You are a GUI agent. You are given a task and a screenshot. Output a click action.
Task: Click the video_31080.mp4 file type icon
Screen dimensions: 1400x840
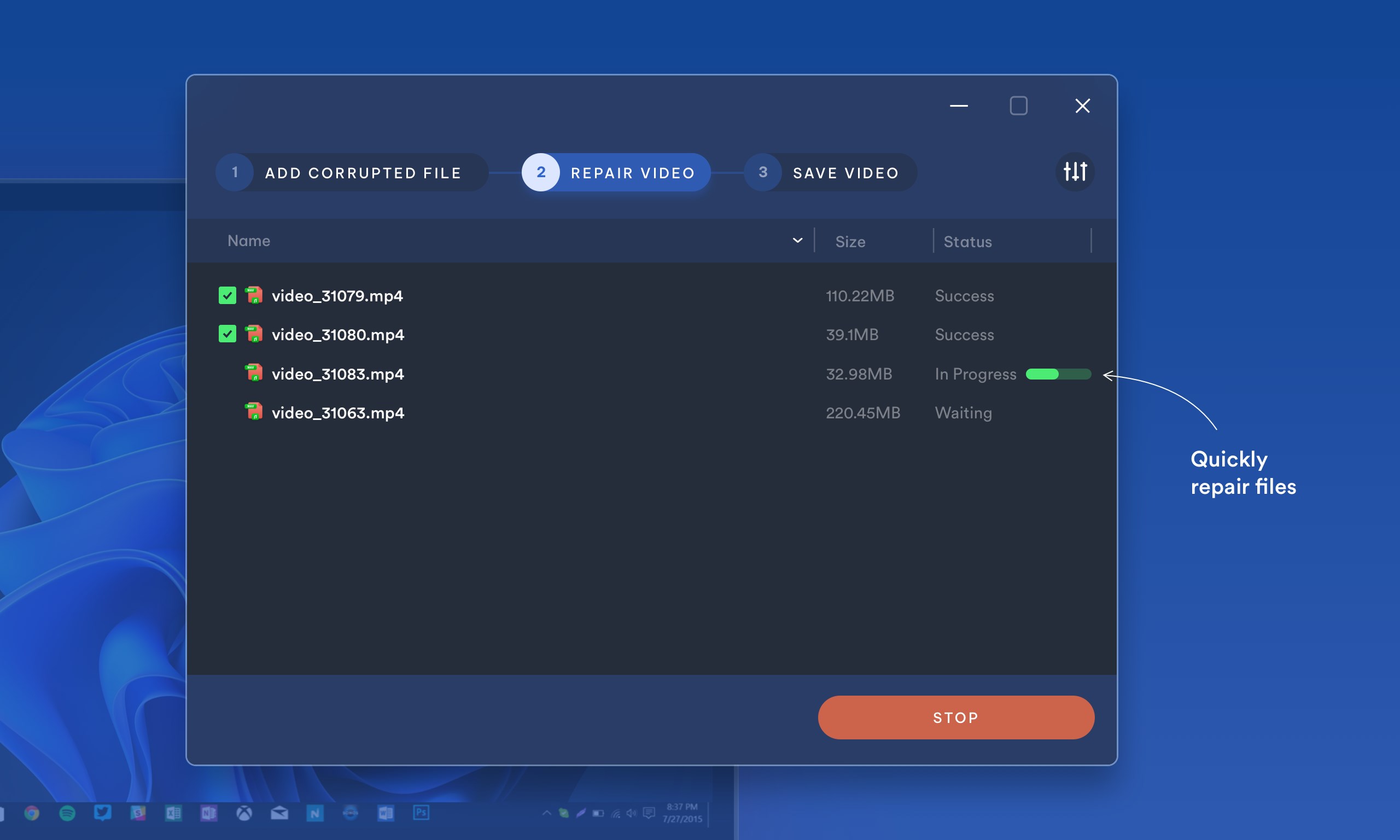(x=254, y=334)
